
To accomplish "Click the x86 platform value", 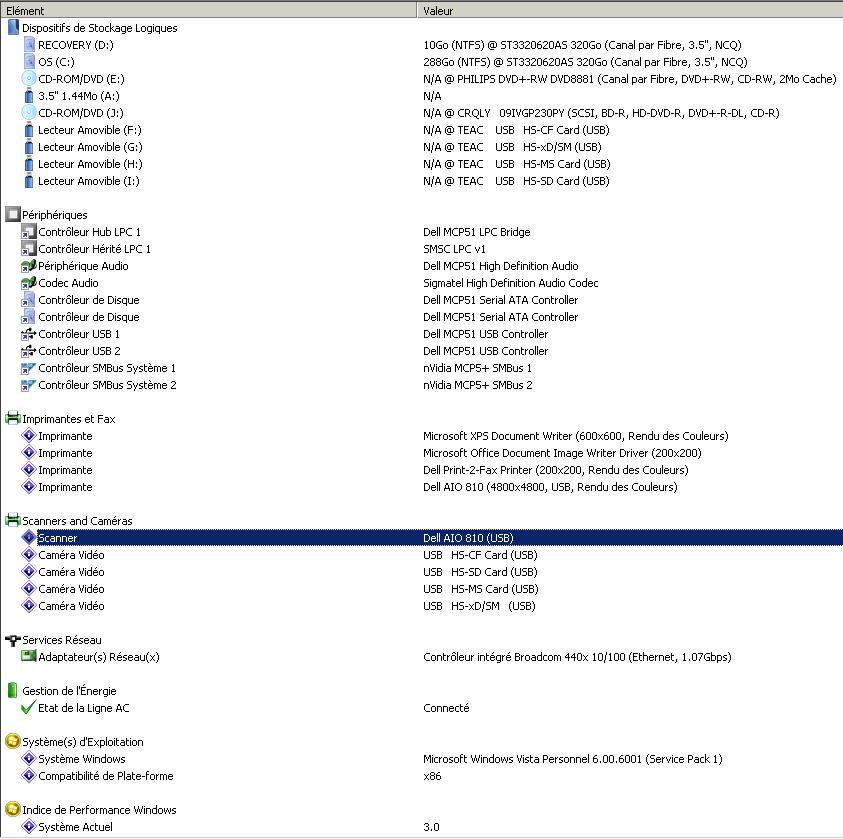I will pos(432,776).
